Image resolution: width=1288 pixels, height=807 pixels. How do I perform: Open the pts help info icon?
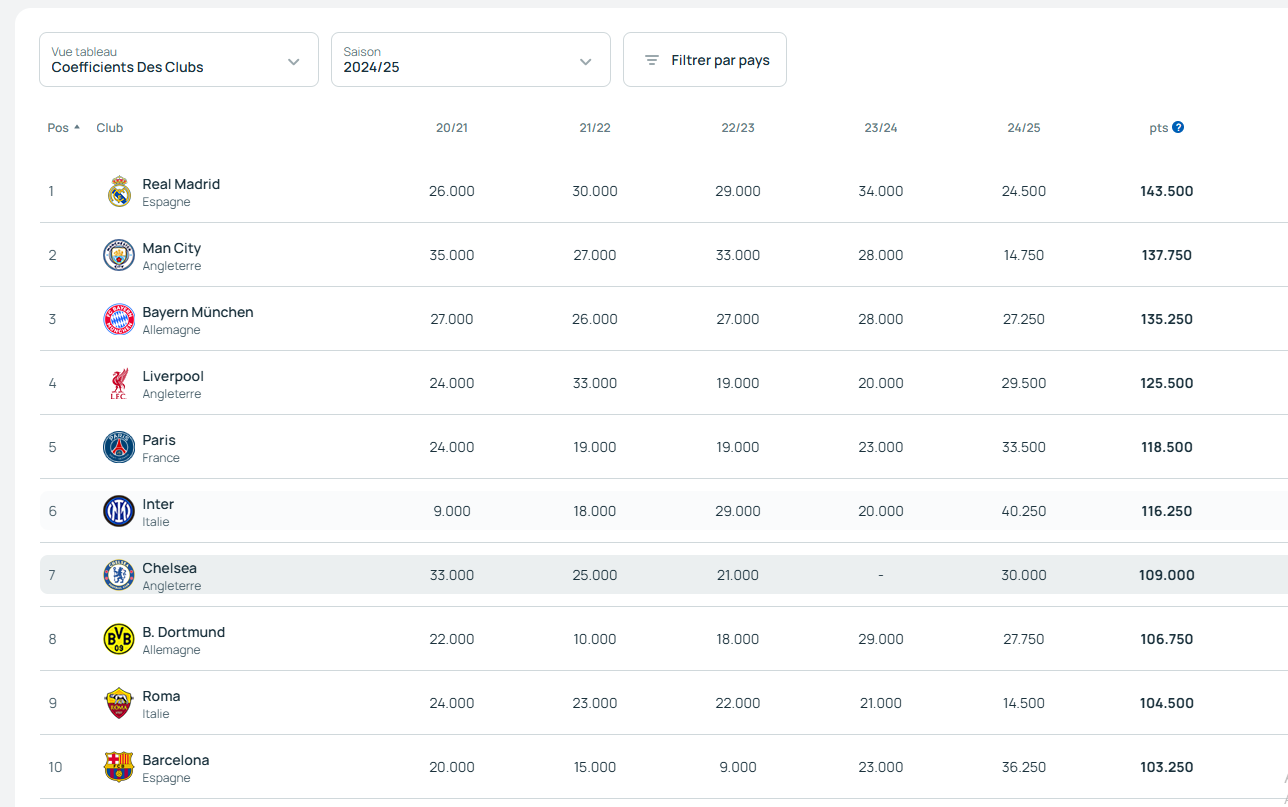[1178, 127]
